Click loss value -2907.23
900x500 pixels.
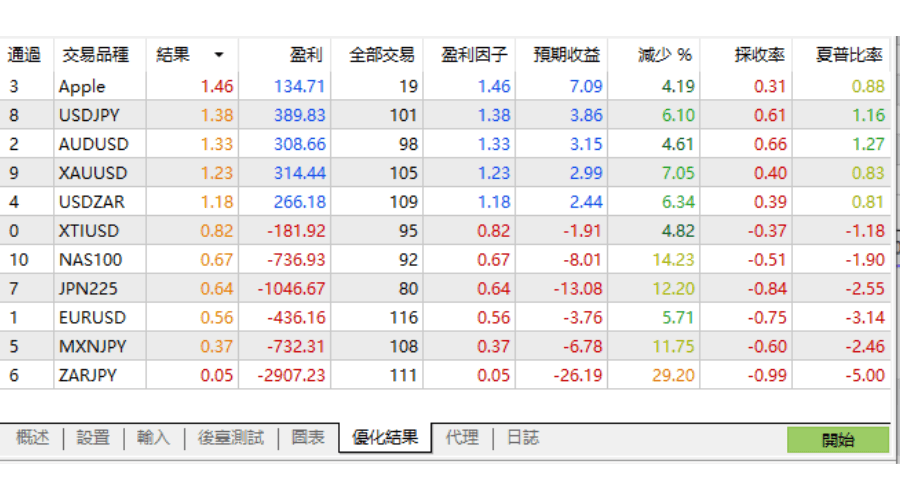point(291,375)
